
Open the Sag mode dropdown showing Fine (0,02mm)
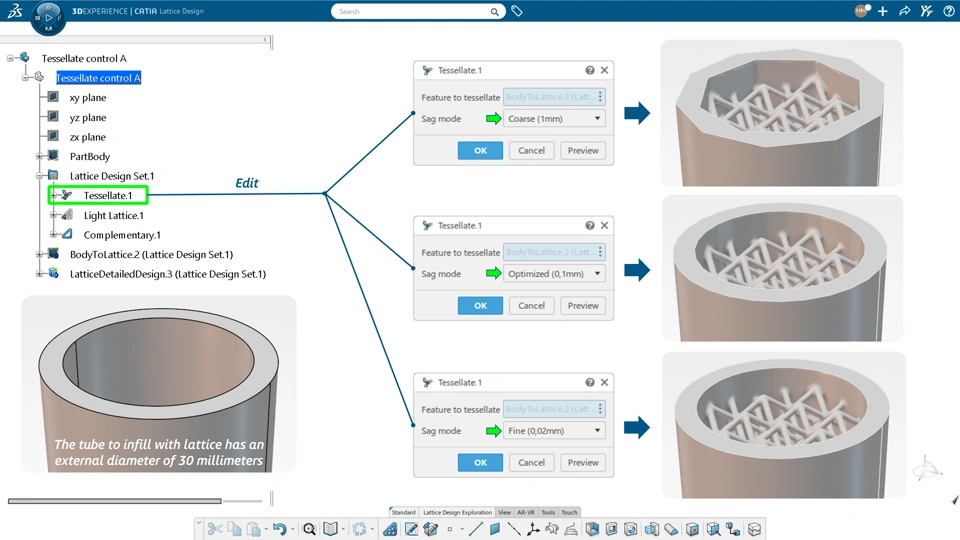pyautogui.click(x=554, y=430)
